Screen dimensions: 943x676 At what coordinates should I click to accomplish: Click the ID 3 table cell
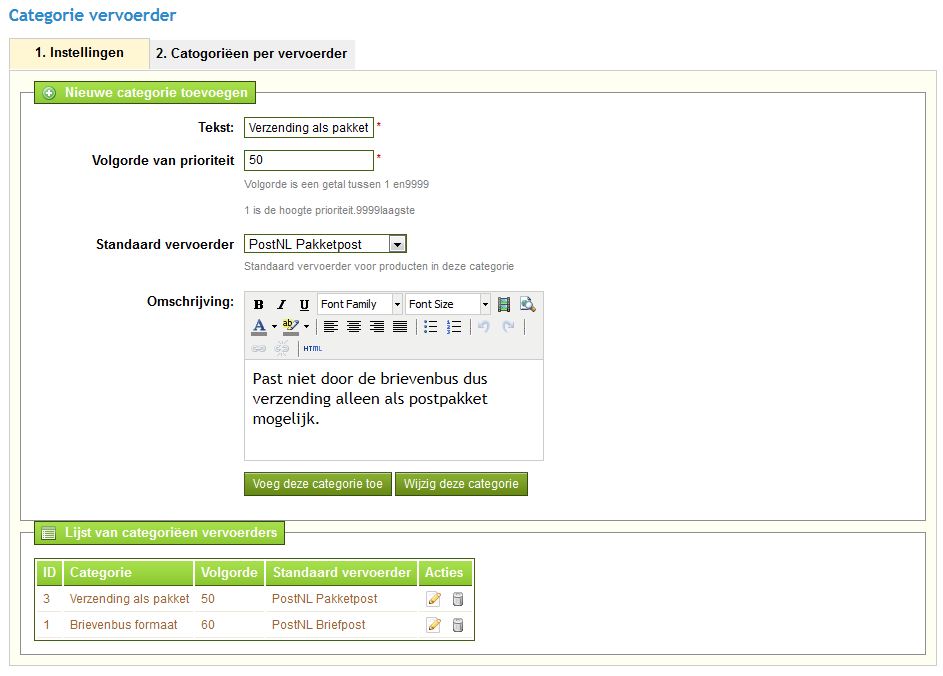pos(47,599)
